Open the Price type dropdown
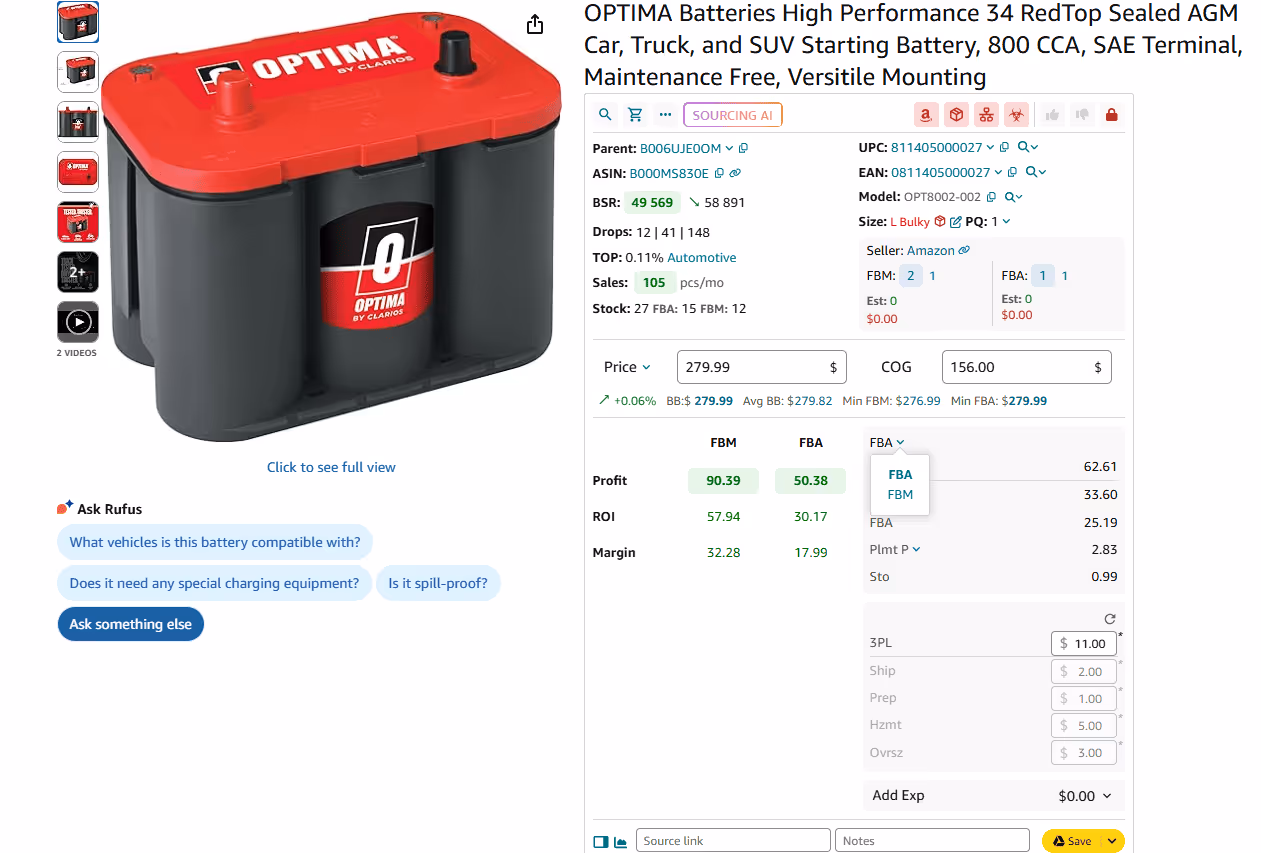 click(x=627, y=367)
